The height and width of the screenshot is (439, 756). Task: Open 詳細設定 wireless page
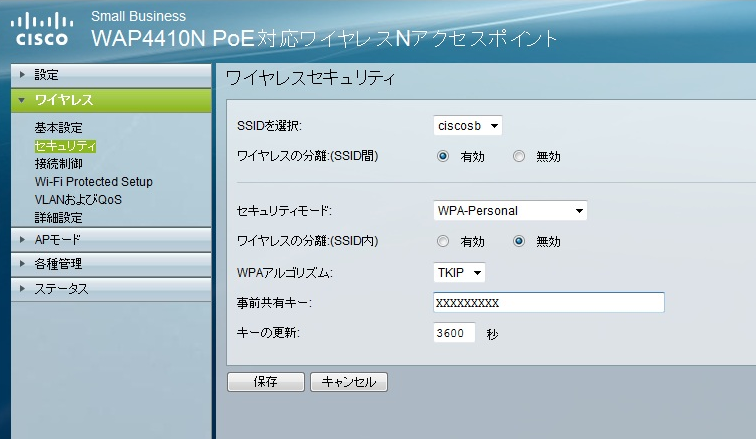tap(58, 218)
